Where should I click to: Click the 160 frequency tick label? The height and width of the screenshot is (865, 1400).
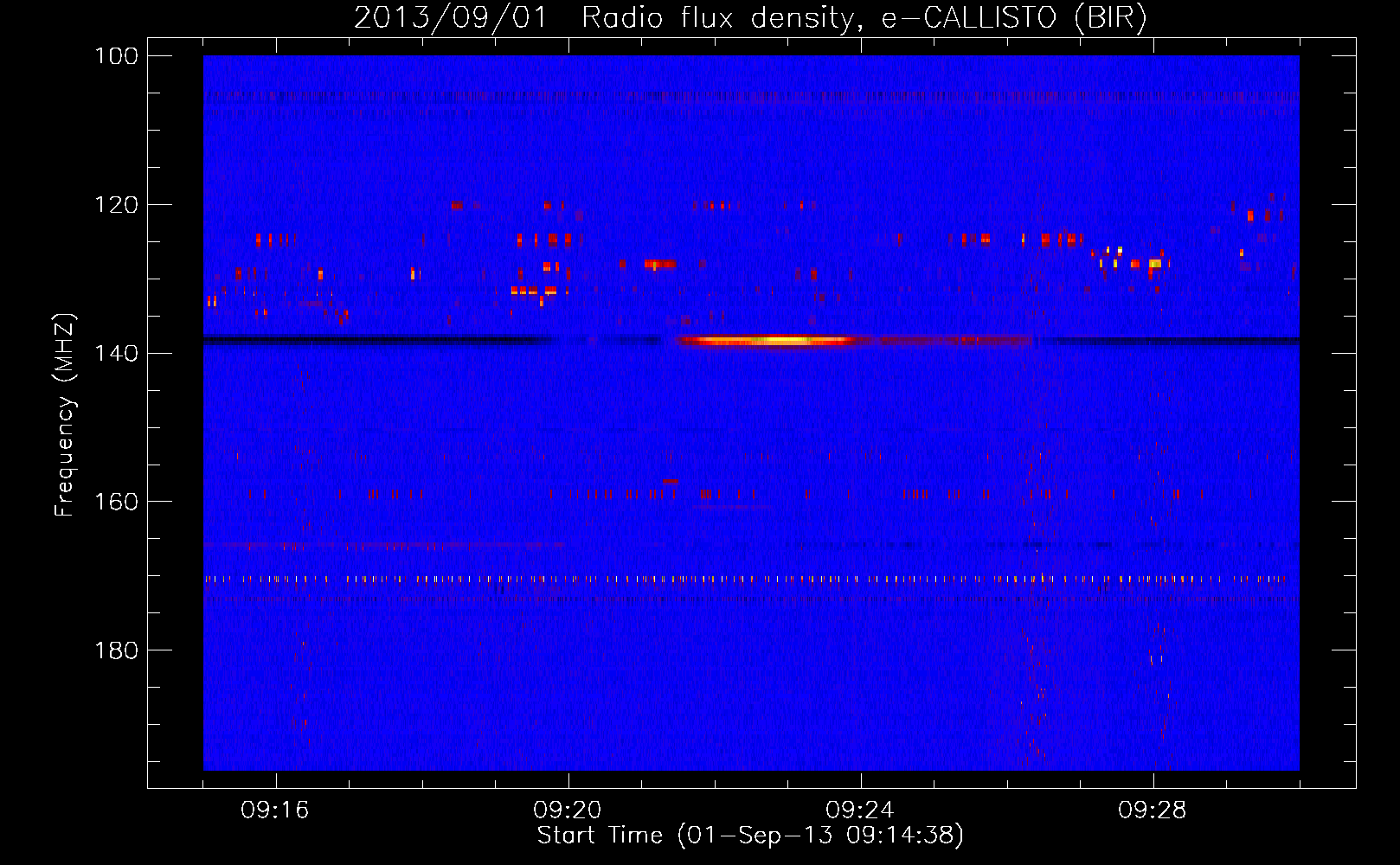(x=116, y=502)
